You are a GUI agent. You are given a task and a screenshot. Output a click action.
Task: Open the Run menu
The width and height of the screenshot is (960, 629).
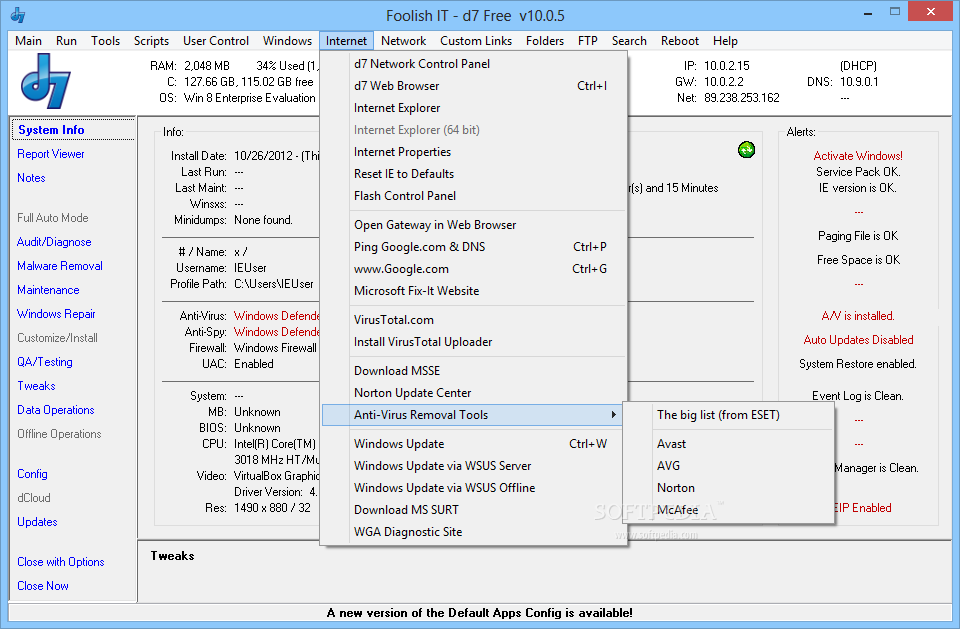[x=66, y=40]
